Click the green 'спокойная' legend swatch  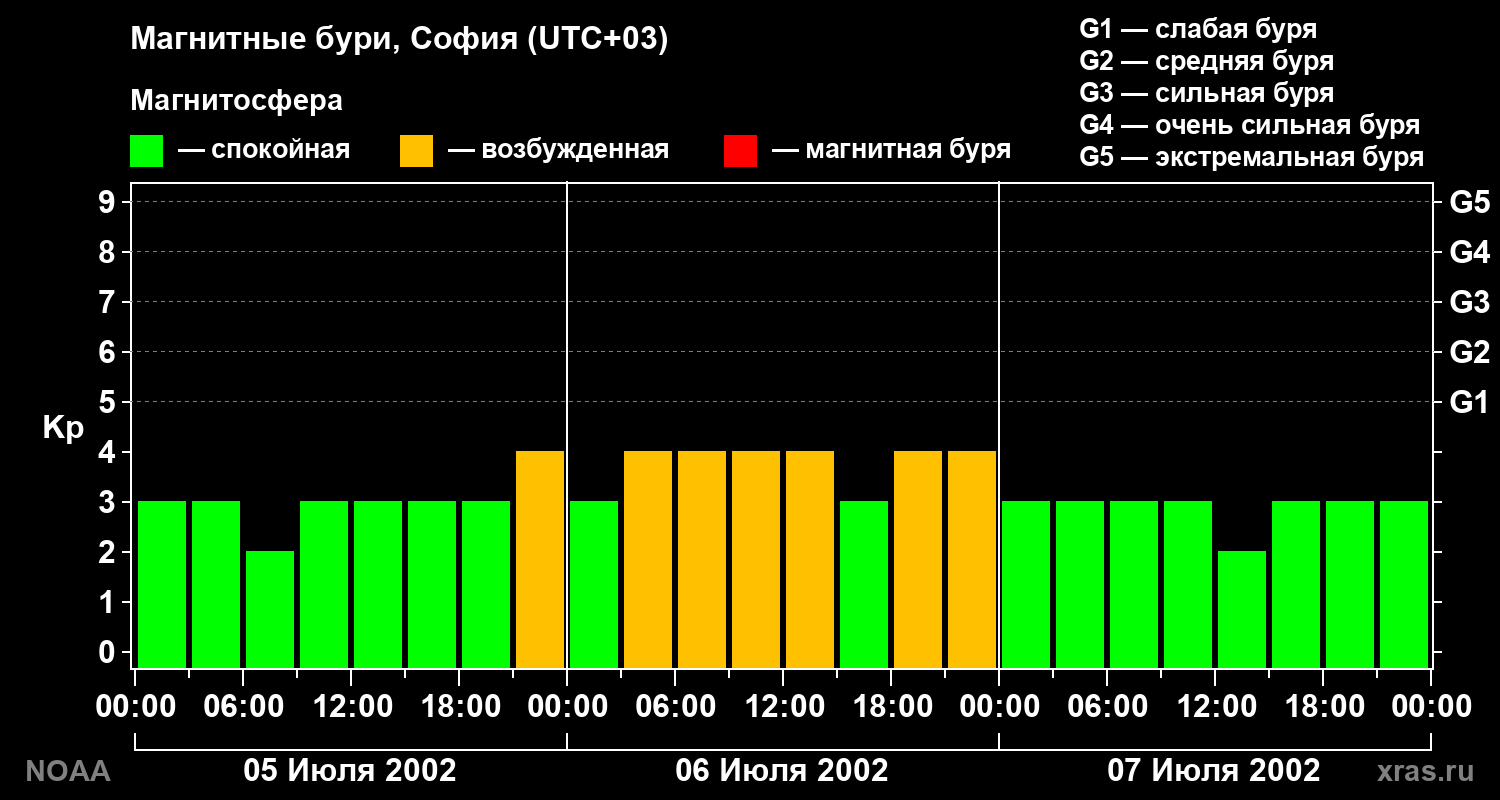coord(147,151)
